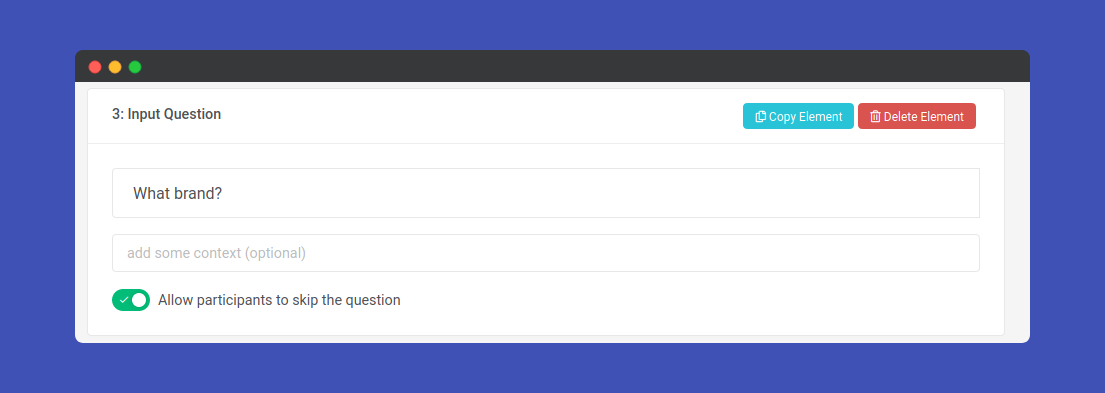Viewport: 1105px width, 393px height.
Task: Click the Delete Element text label
Action: pos(924,117)
